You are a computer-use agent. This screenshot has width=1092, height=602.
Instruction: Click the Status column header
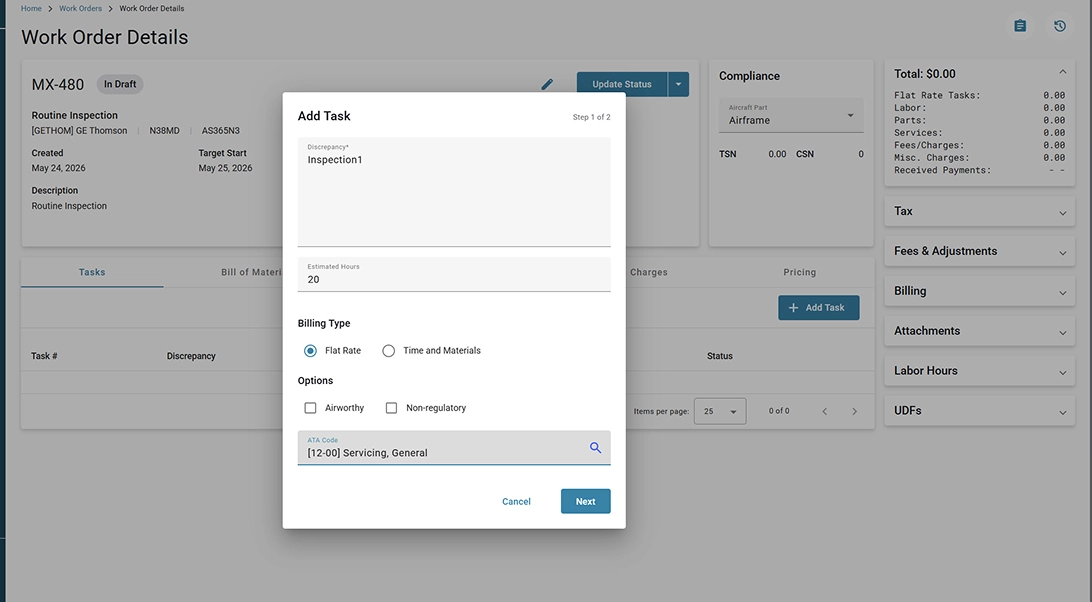coord(719,356)
